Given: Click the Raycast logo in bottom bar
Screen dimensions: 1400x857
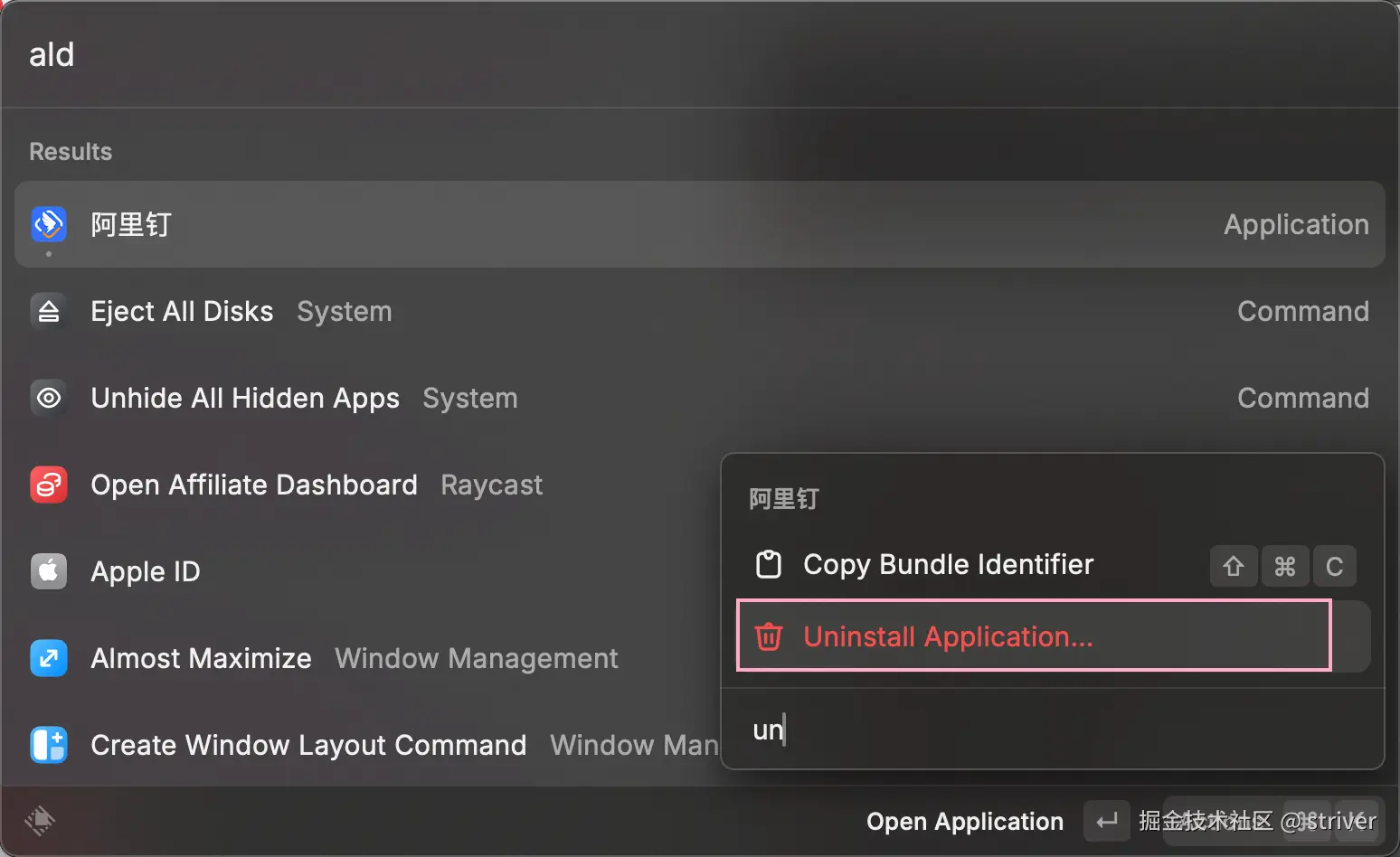Looking at the screenshot, I should coord(40,821).
